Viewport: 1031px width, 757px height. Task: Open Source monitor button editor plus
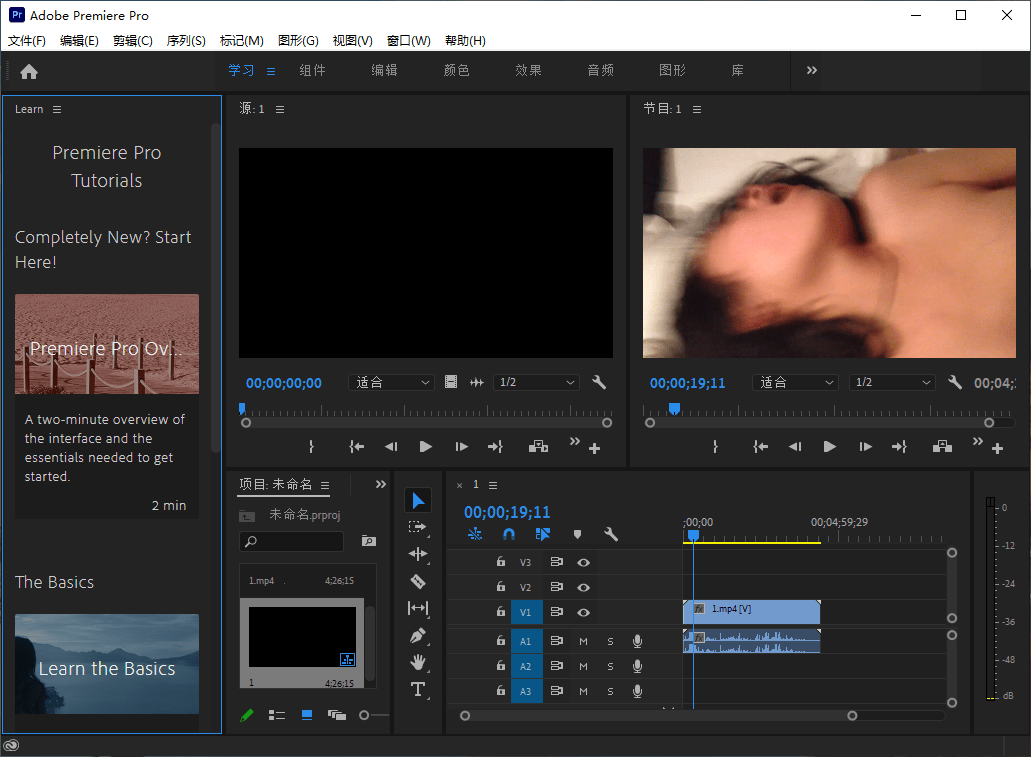pyautogui.click(x=594, y=449)
